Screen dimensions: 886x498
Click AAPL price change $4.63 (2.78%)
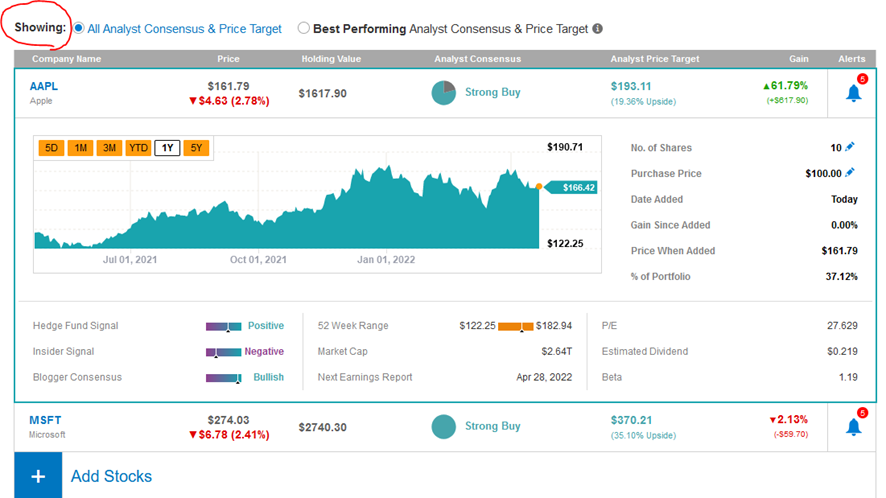click(229, 101)
